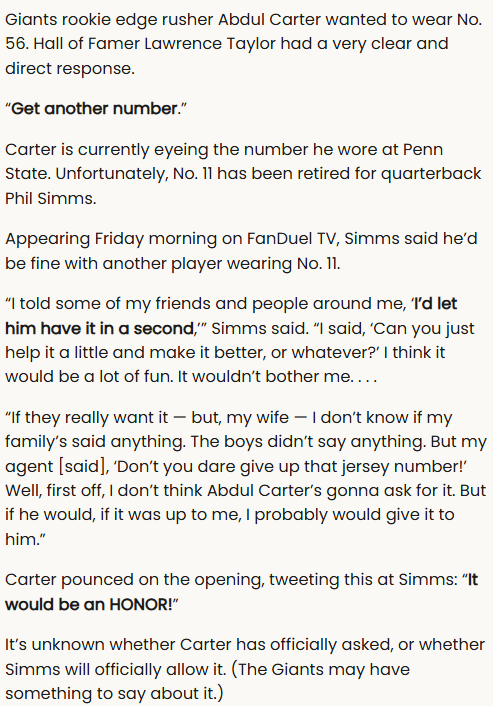493x706 pixels.
Task: Click the parenthetical "The Giants may have something to say"
Action: click(224, 681)
